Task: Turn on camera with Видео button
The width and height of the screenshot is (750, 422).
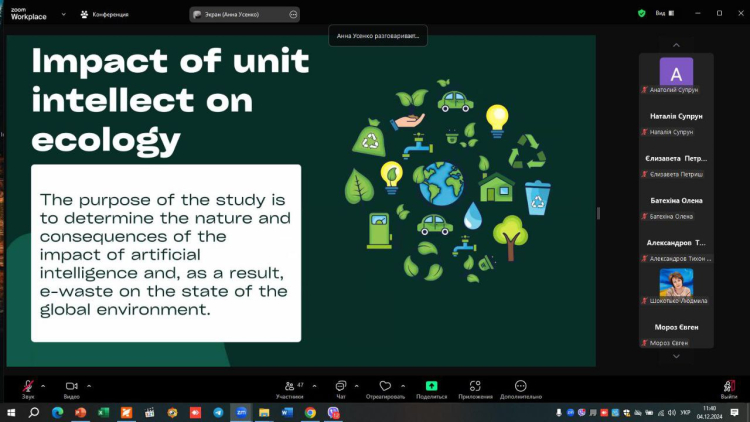Action: click(x=71, y=386)
